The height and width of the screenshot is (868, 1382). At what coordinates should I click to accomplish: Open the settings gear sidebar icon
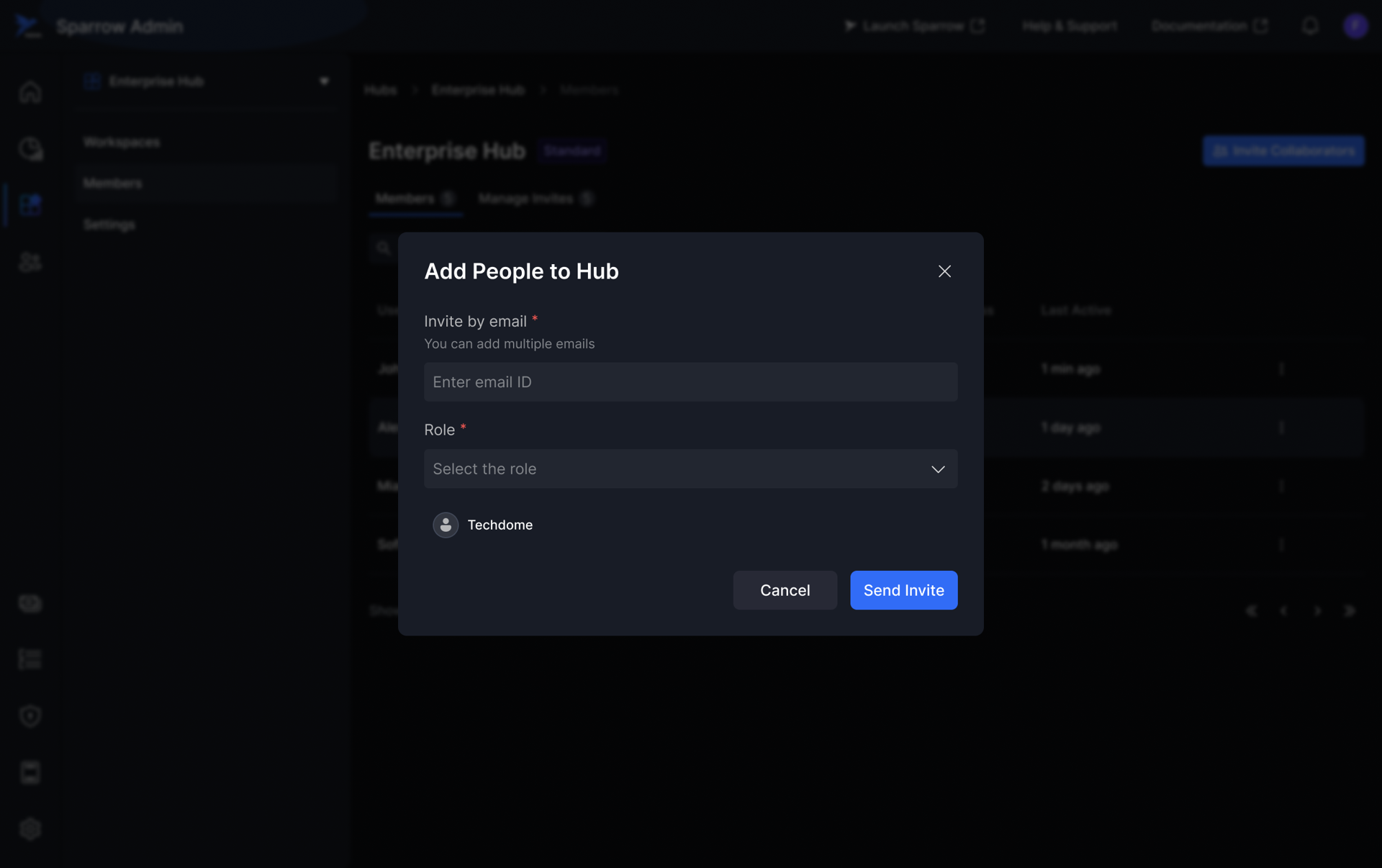[x=30, y=829]
